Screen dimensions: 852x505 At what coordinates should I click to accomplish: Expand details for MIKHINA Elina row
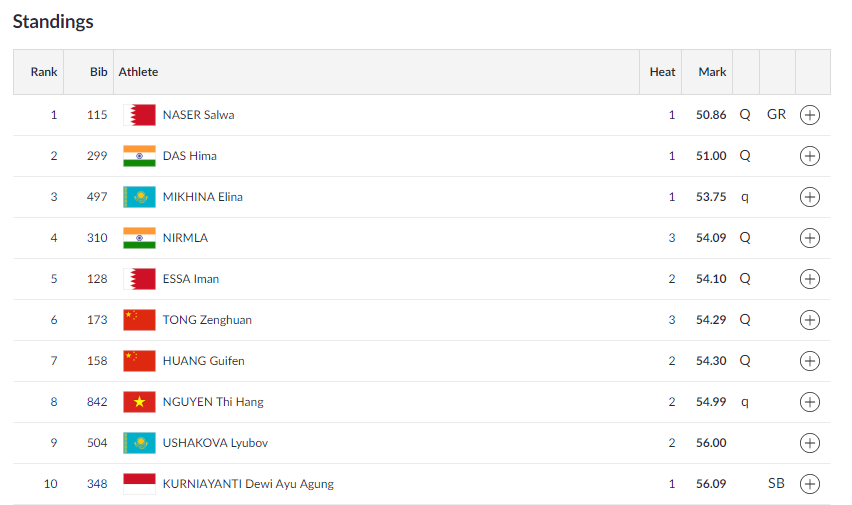point(810,197)
